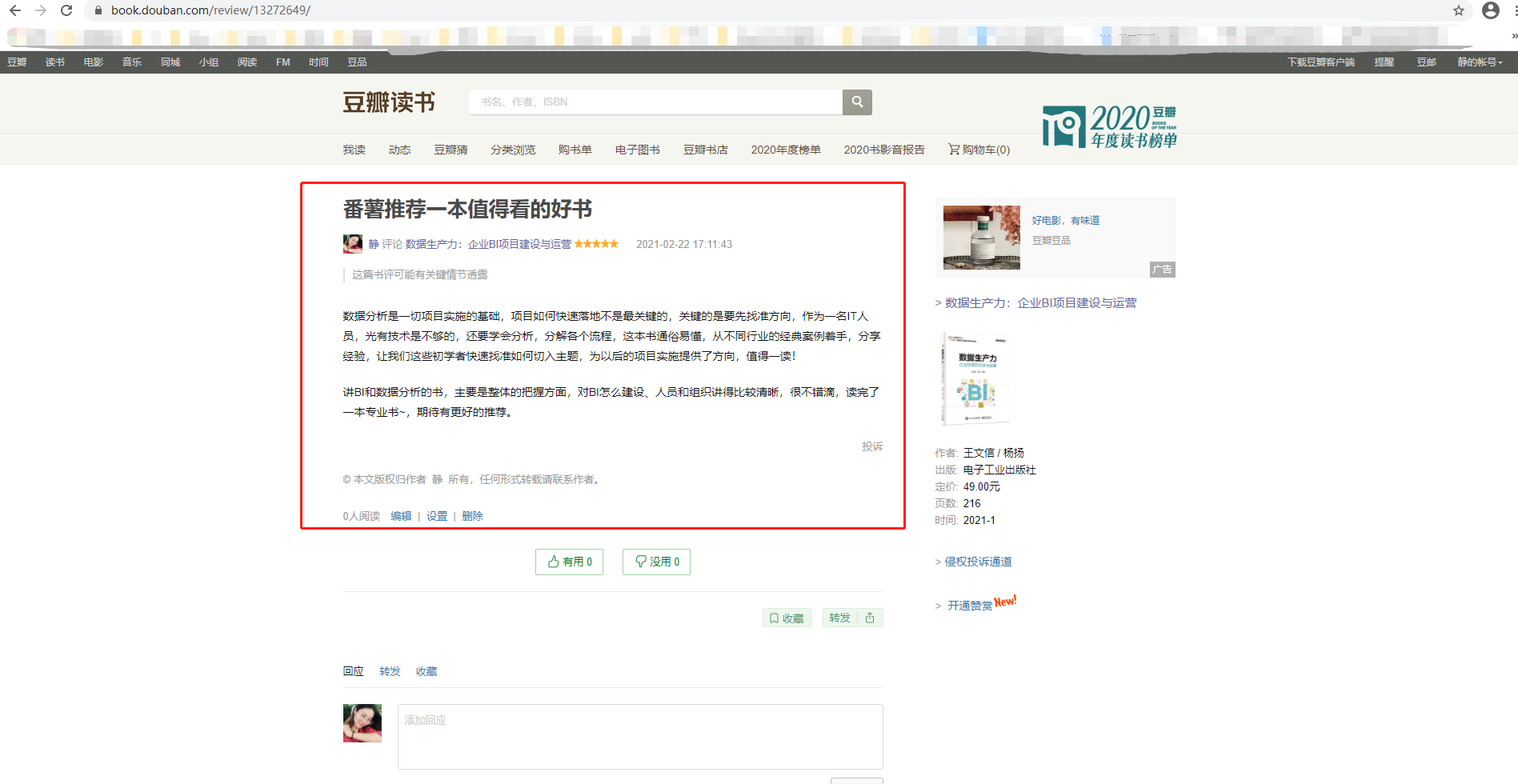
Task: Open 豆品 in the top navigation
Action: click(357, 62)
